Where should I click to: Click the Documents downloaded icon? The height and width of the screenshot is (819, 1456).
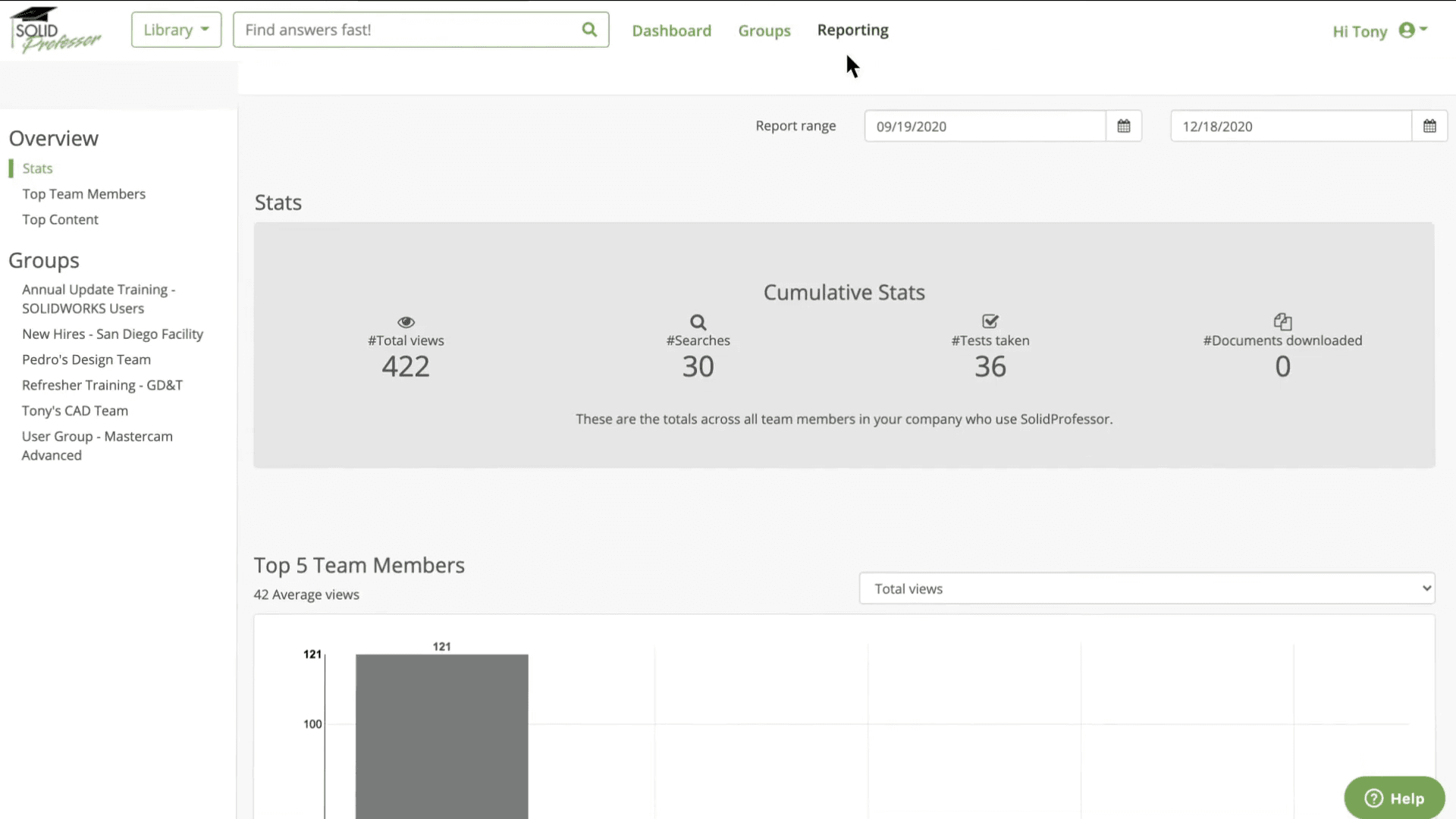1282,322
